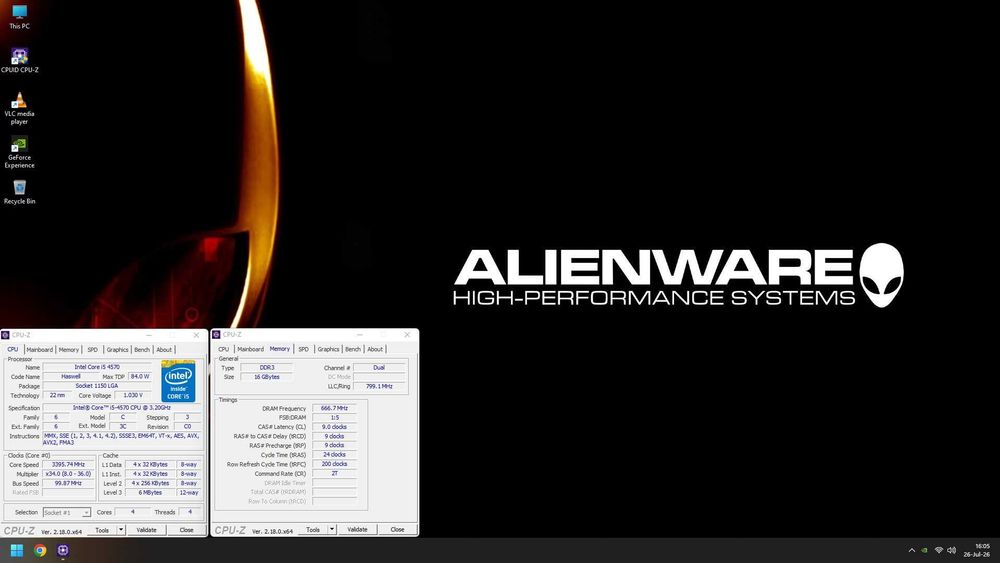The width and height of the screenshot is (1000, 563).
Task: Click the Intel Core i5 logo badge
Action: point(178,381)
